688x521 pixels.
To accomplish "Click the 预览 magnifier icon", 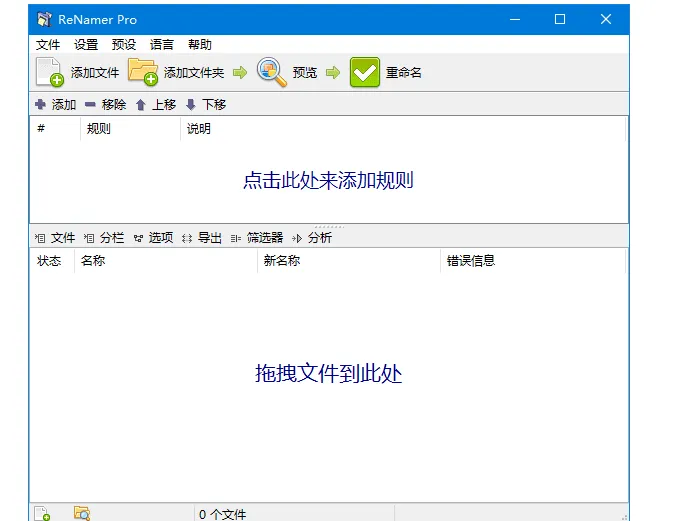I will click(x=272, y=72).
